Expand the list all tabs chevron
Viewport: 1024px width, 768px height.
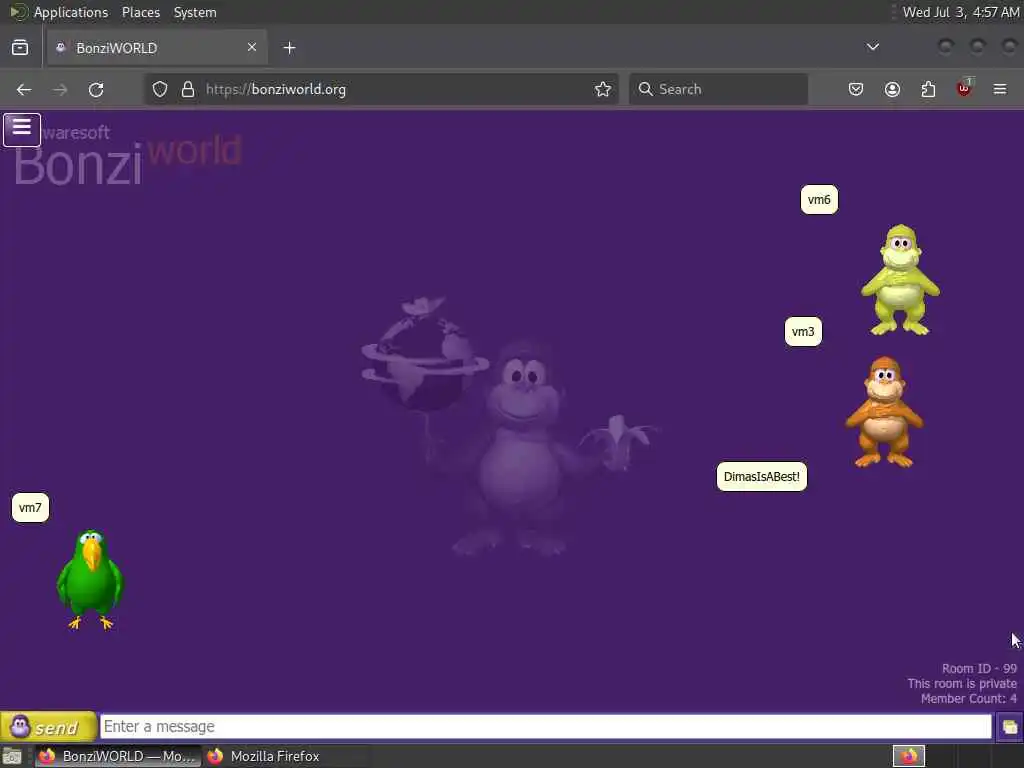click(x=872, y=47)
